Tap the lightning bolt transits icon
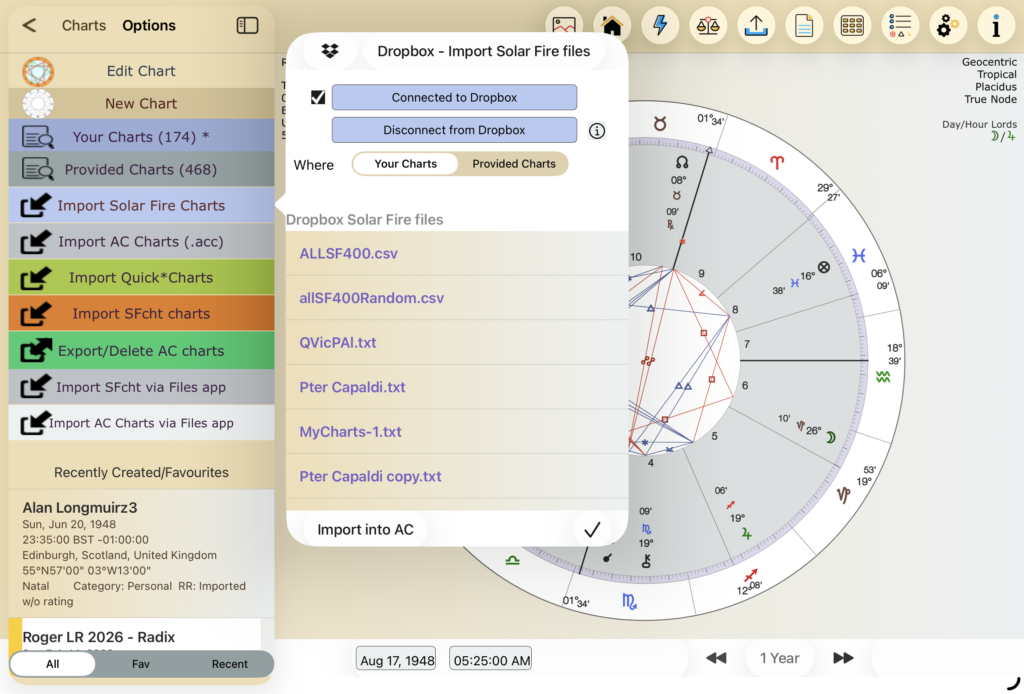This screenshot has height=694, width=1024. 660,25
